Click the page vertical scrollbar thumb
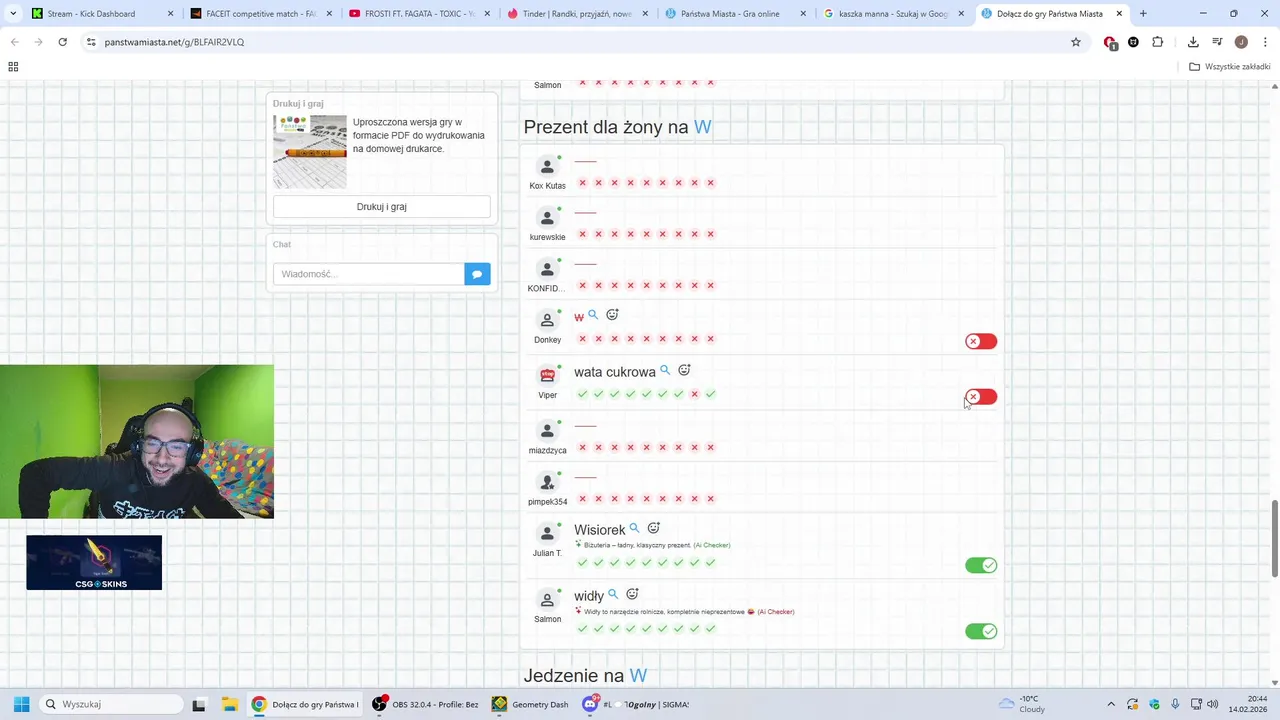Image resolution: width=1280 pixels, height=720 pixels. pyautogui.click(x=1274, y=537)
